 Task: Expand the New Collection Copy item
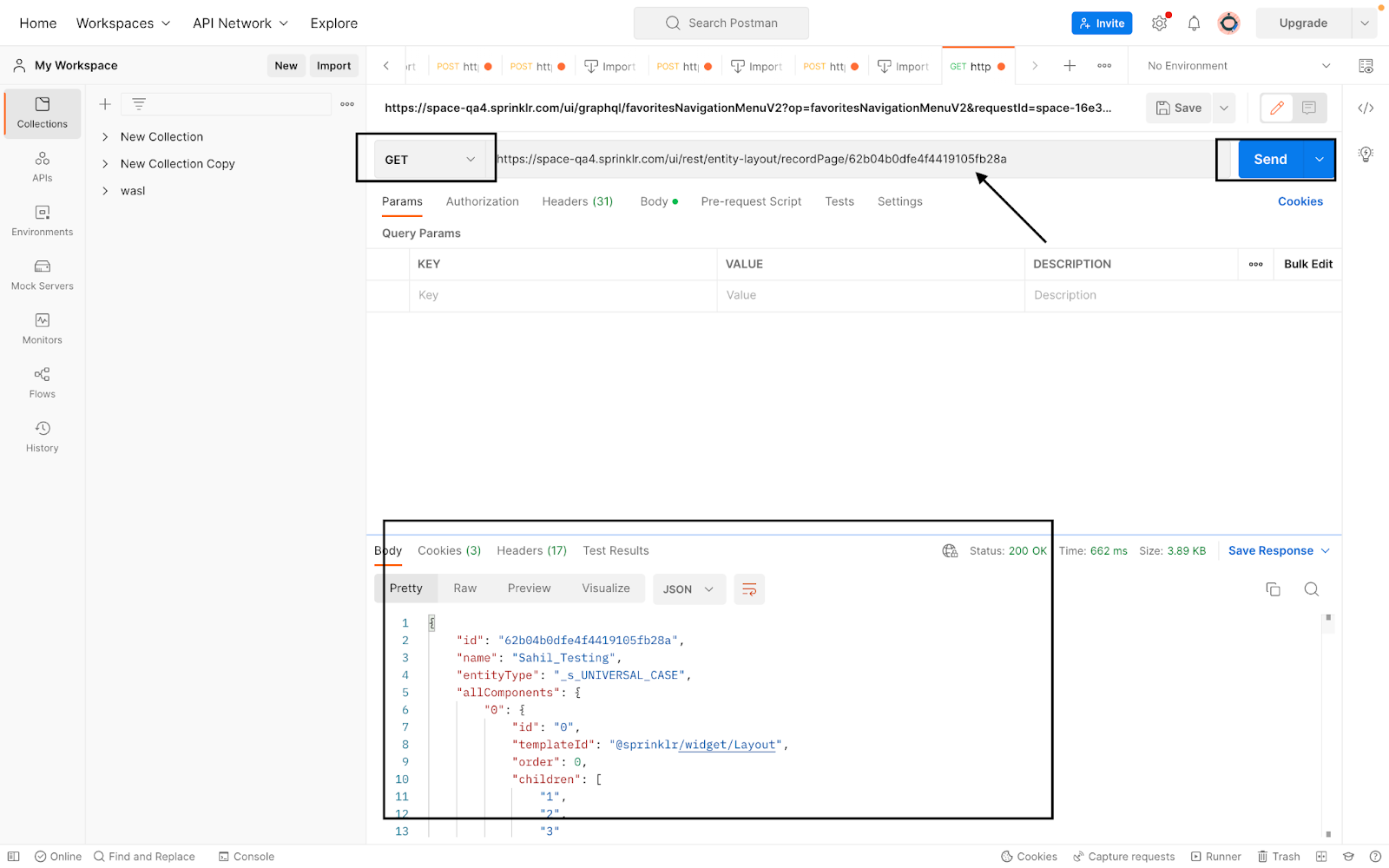coord(105,164)
